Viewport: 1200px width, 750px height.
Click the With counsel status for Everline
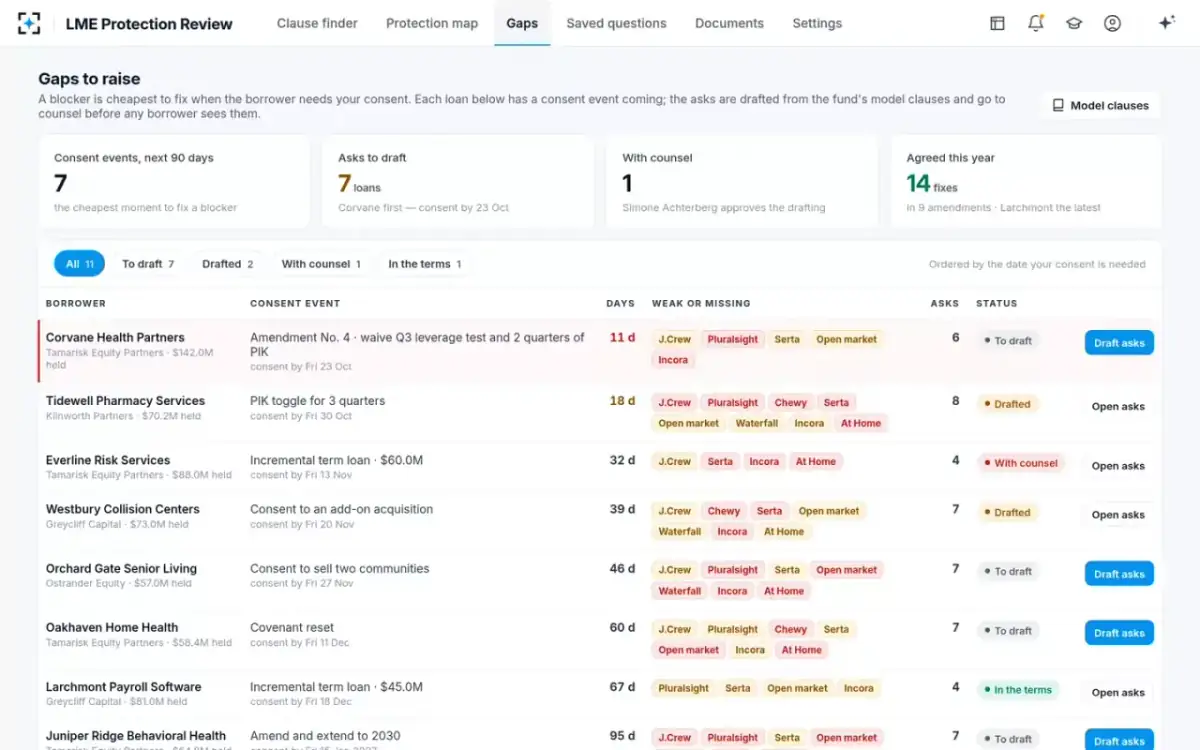point(1020,463)
